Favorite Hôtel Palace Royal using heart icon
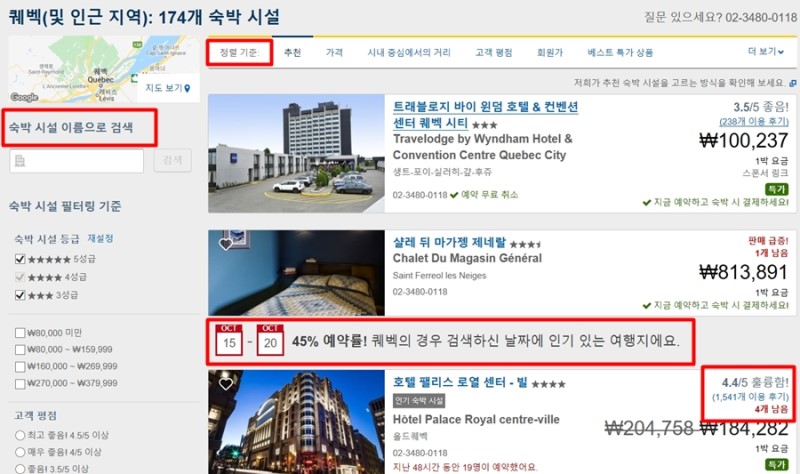Viewport: 800px width, 474px height. (226, 384)
